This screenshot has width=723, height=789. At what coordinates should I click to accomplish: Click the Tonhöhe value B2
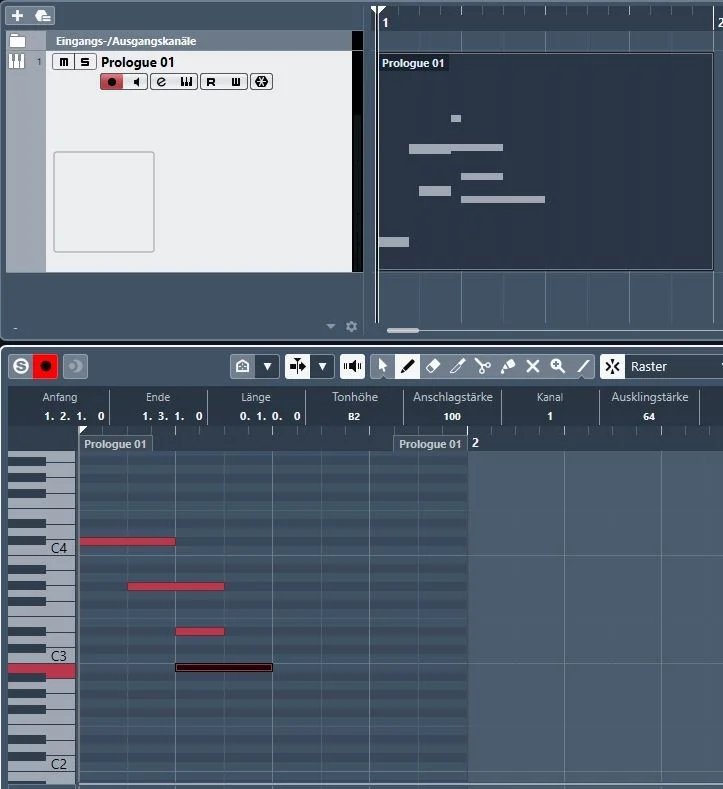(x=354, y=416)
